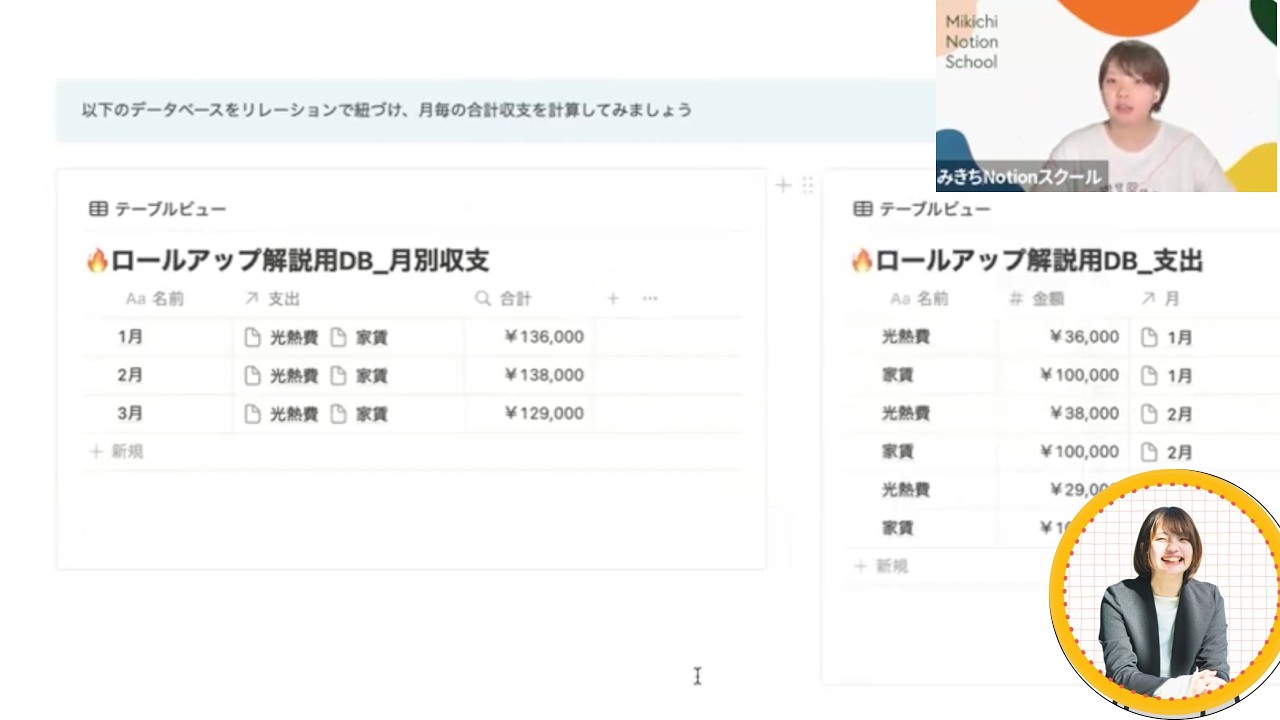Select the 1月 row name cell
This screenshot has width=1280, height=720.
[x=158, y=337]
